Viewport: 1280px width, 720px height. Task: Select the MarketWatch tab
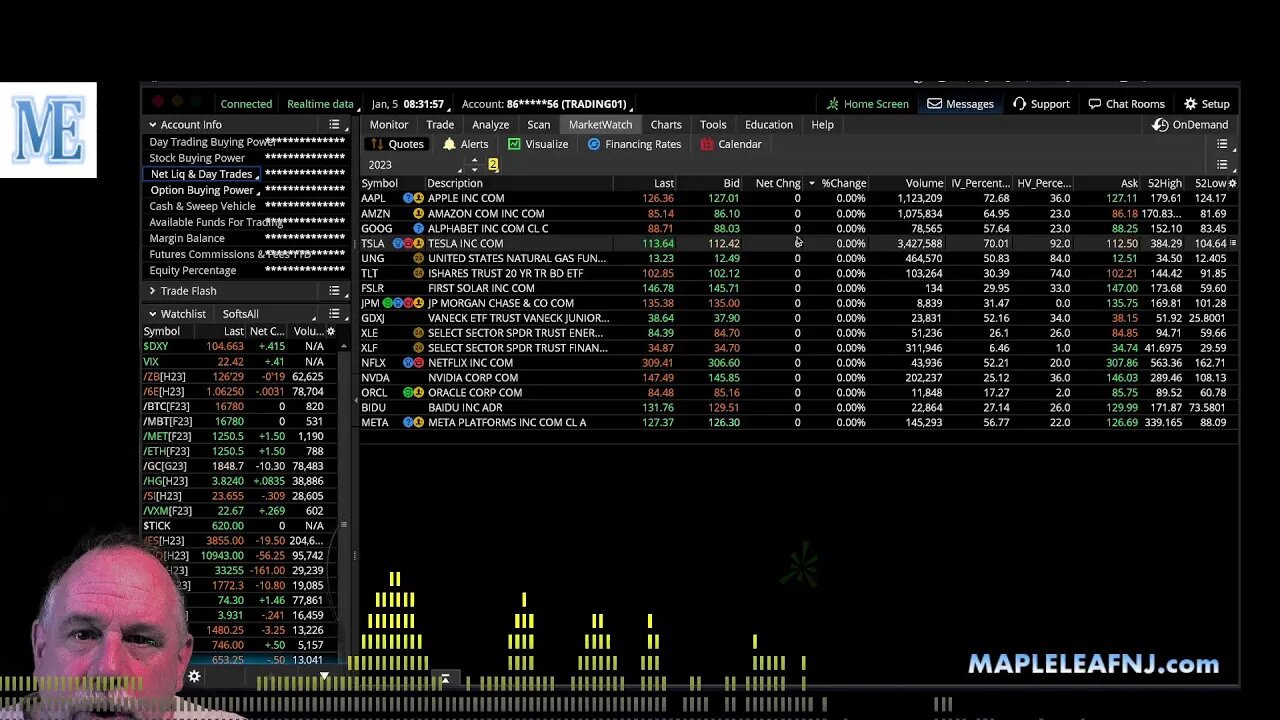[600, 125]
